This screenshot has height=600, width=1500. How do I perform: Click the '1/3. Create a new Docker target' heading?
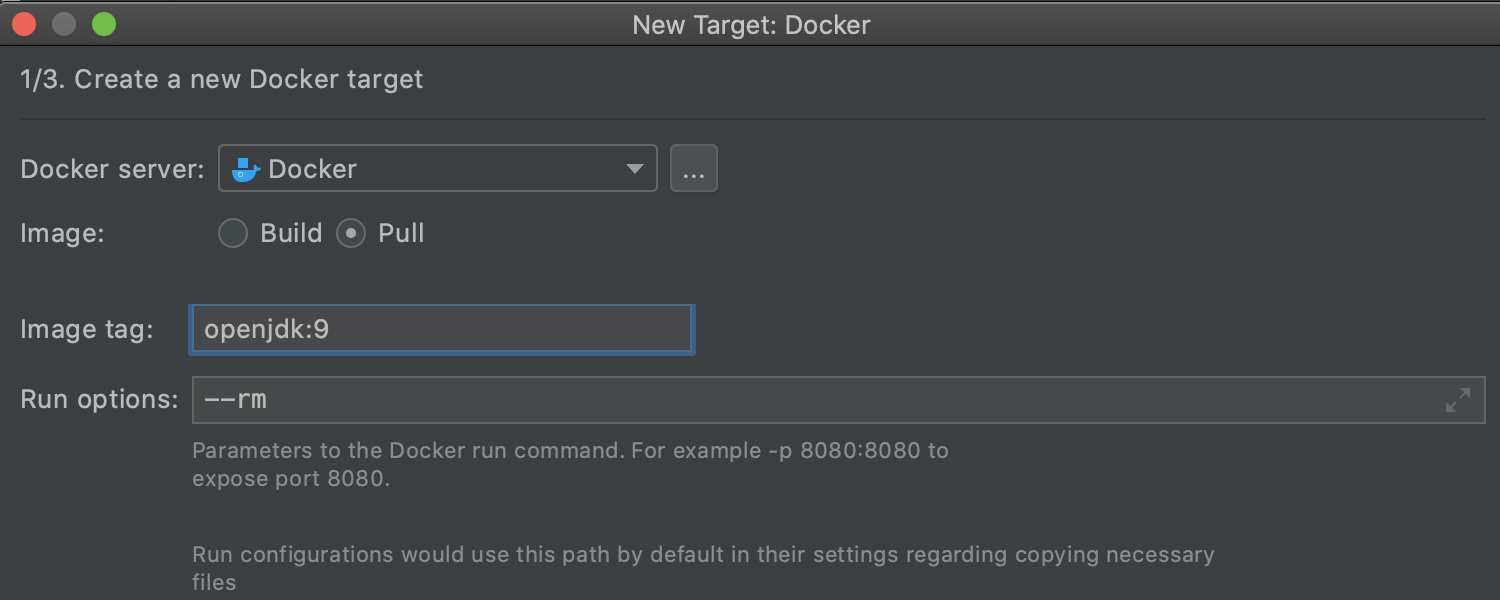pyautogui.click(x=222, y=79)
